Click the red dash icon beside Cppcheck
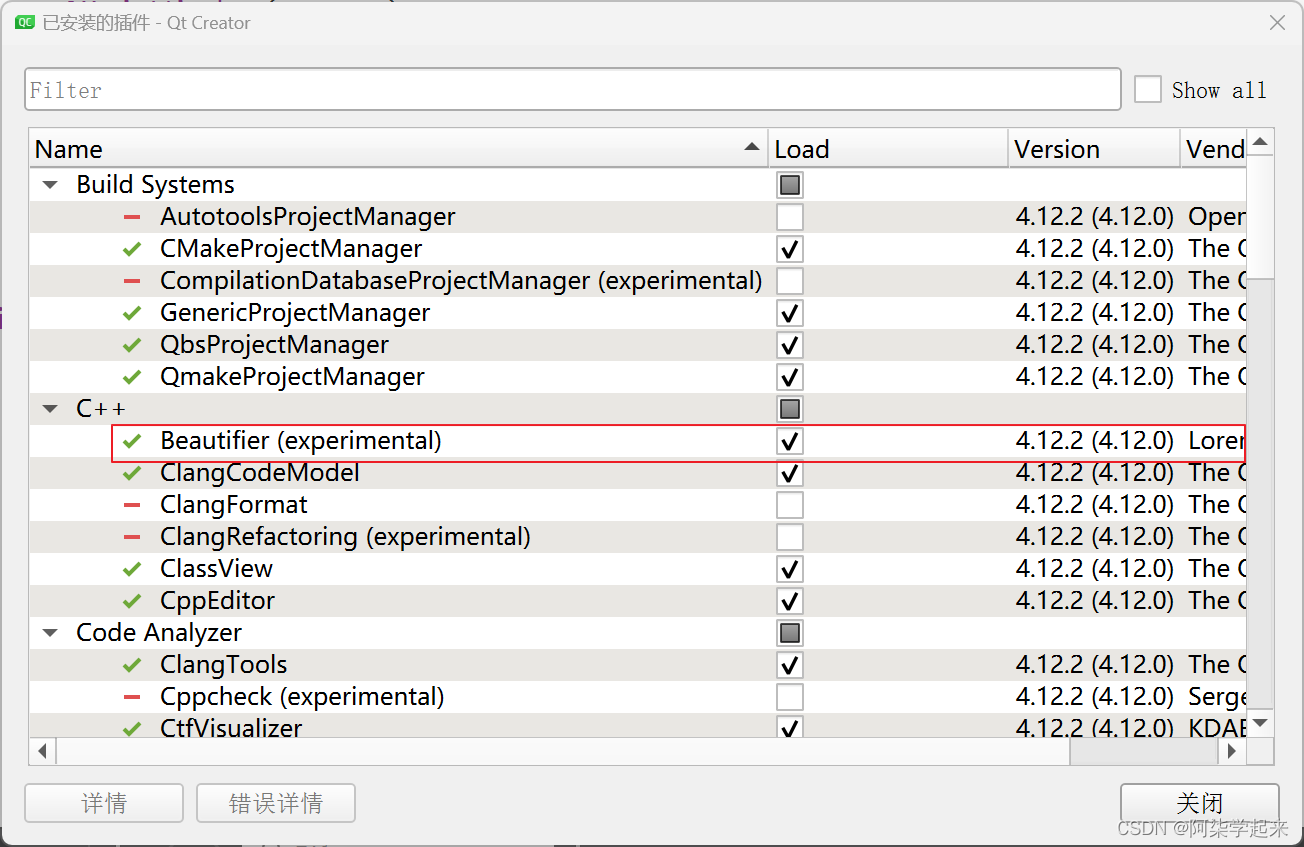Screen dimensions: 1304x847 (132, 697)
